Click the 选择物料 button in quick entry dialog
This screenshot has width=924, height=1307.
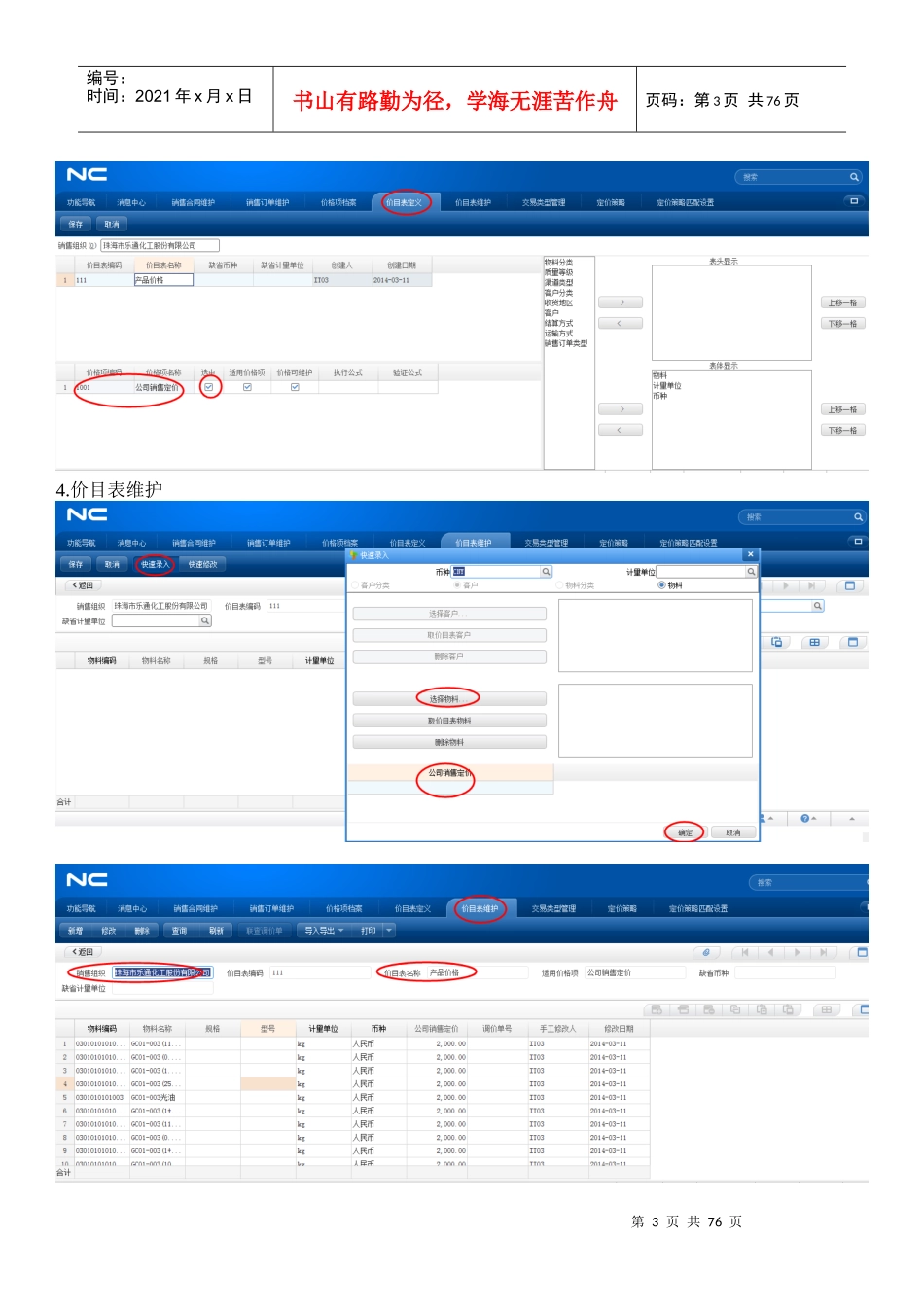coord(448,699)
